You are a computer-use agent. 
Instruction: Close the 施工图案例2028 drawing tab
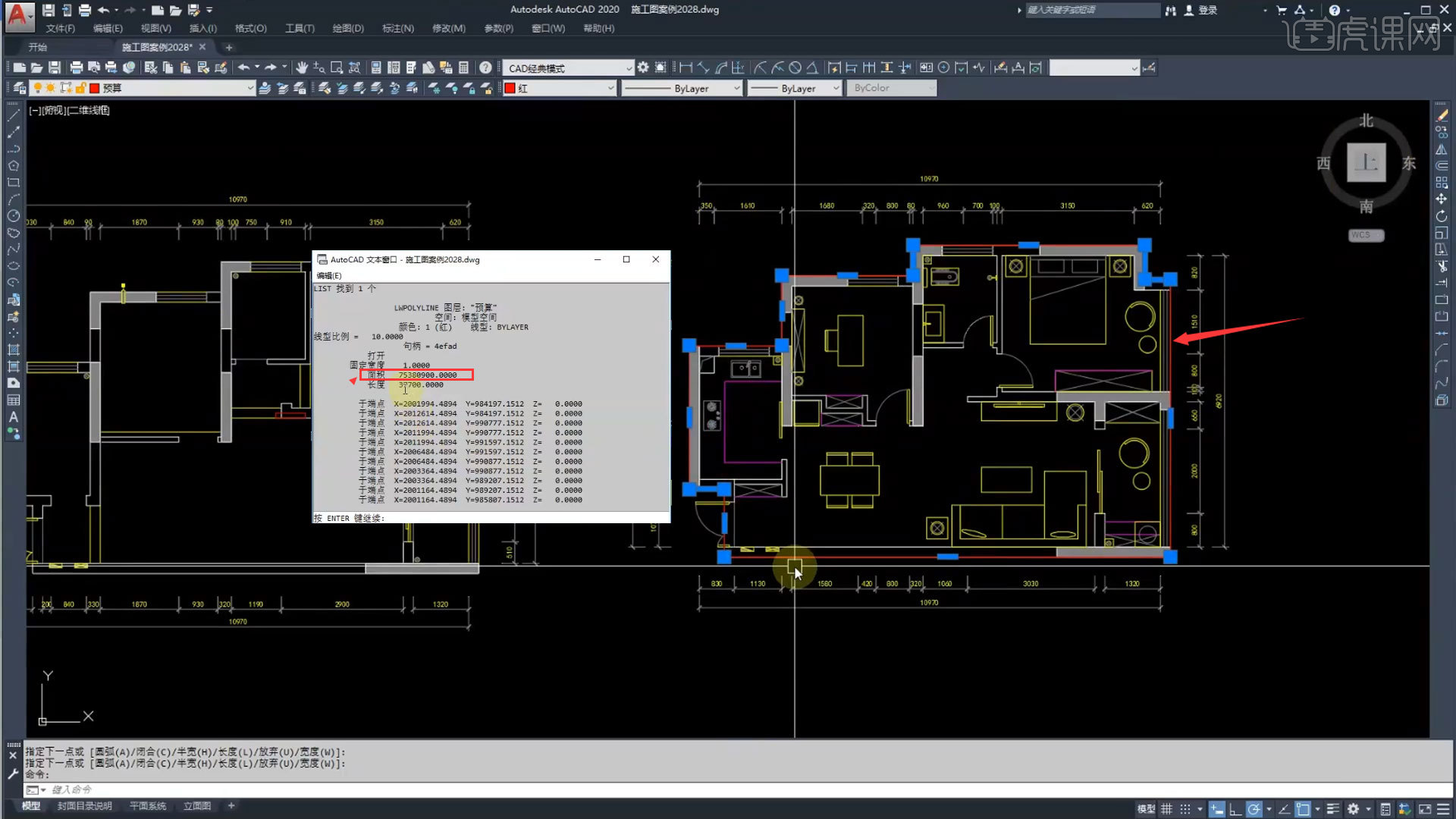pos(202,47)
